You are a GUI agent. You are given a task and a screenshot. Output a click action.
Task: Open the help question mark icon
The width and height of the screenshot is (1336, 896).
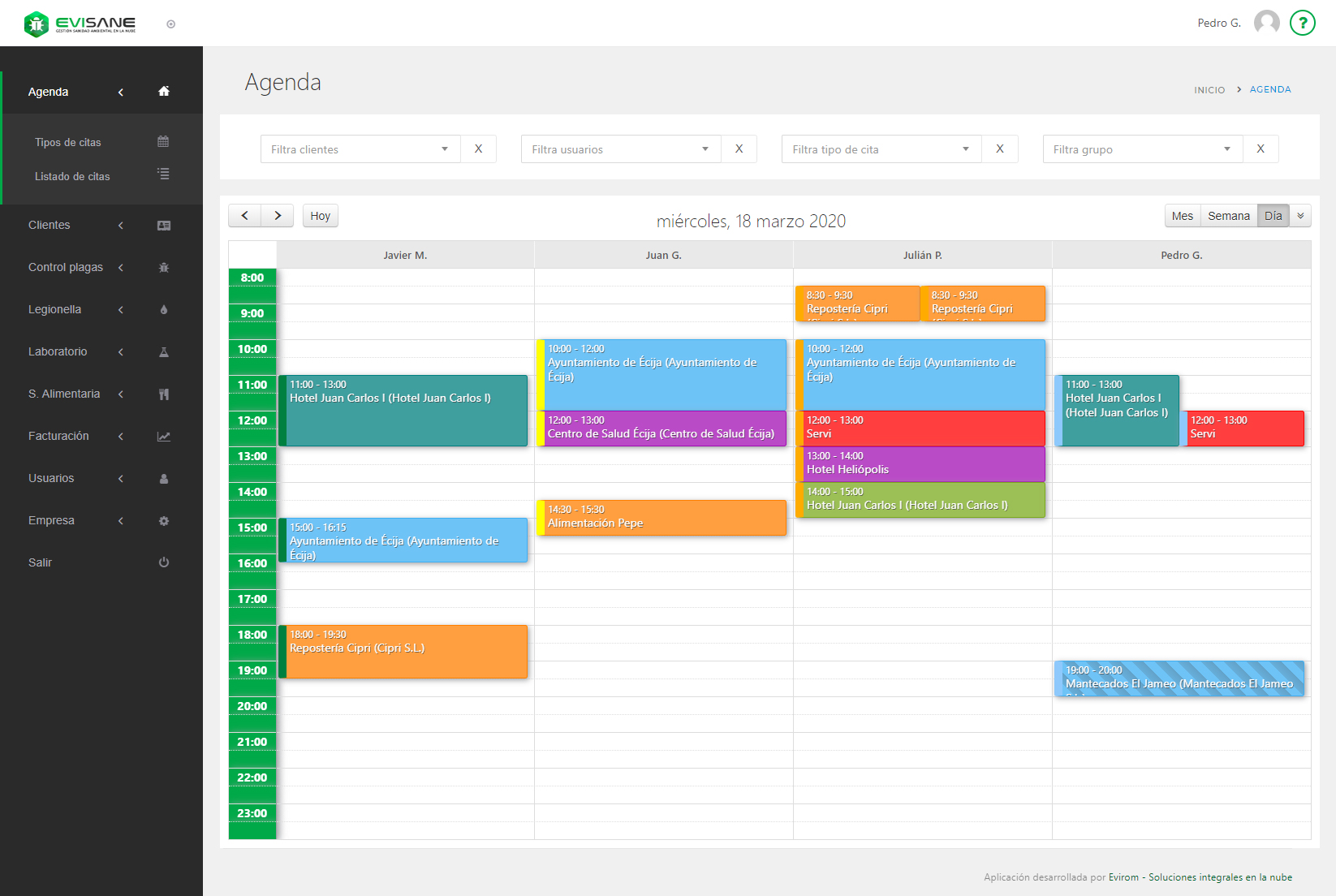point(1303,23)
